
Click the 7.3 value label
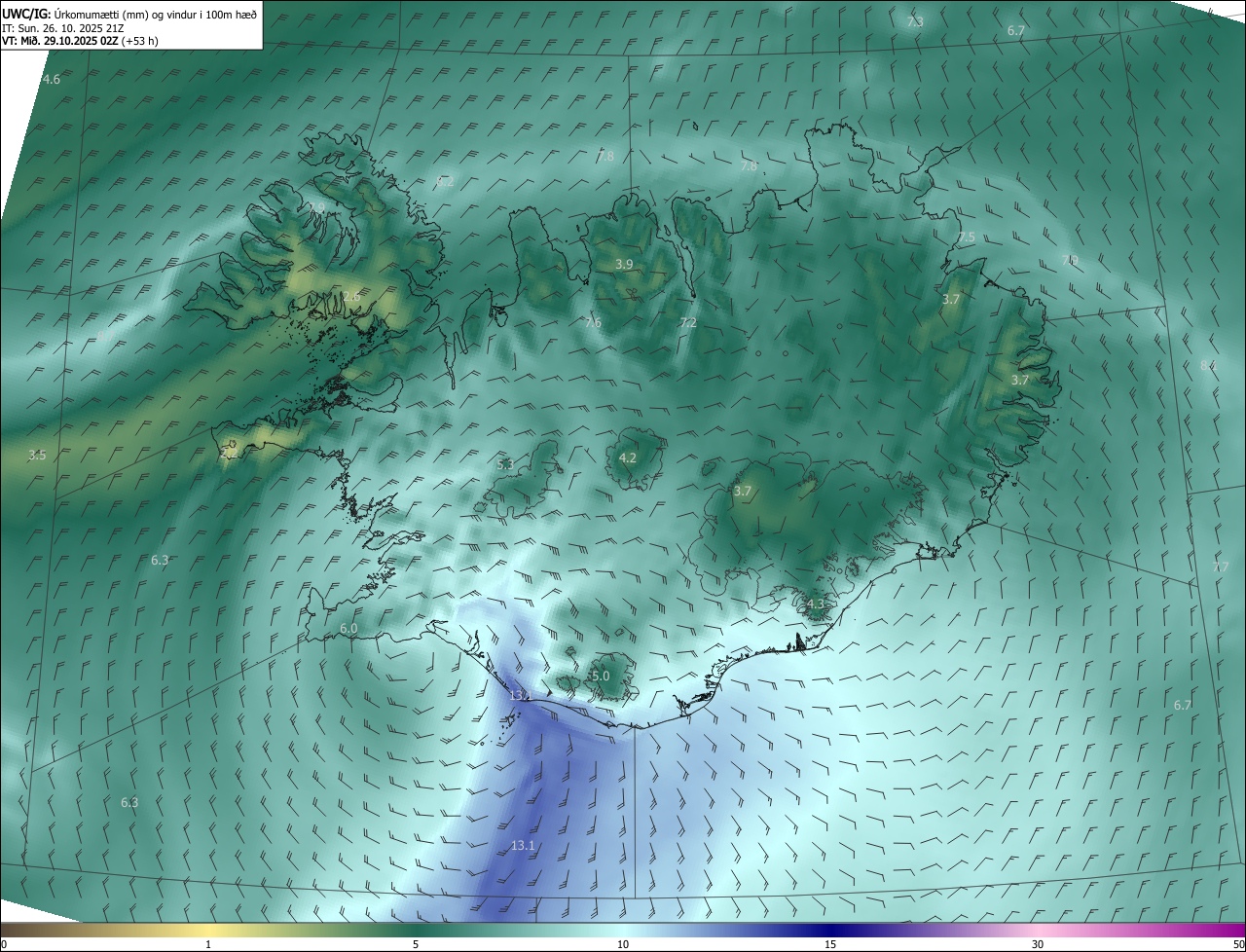pyautogui.click(x=915, y=21)
